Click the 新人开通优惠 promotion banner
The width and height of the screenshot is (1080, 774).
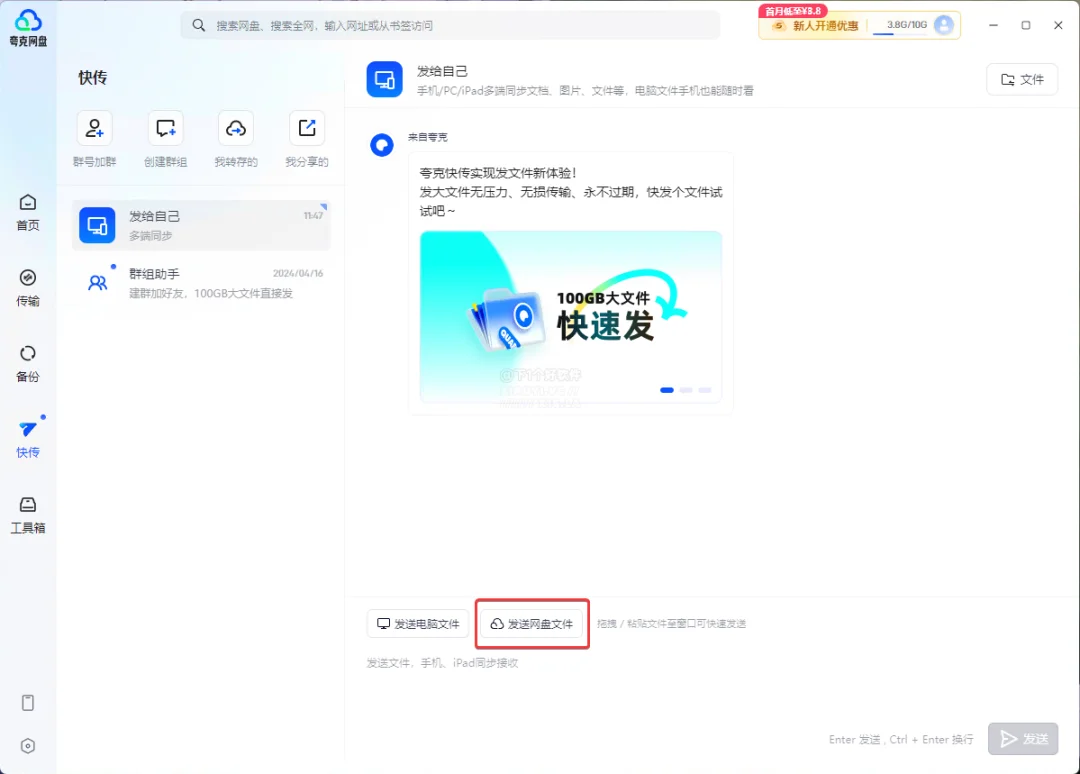tap(816, 25)
